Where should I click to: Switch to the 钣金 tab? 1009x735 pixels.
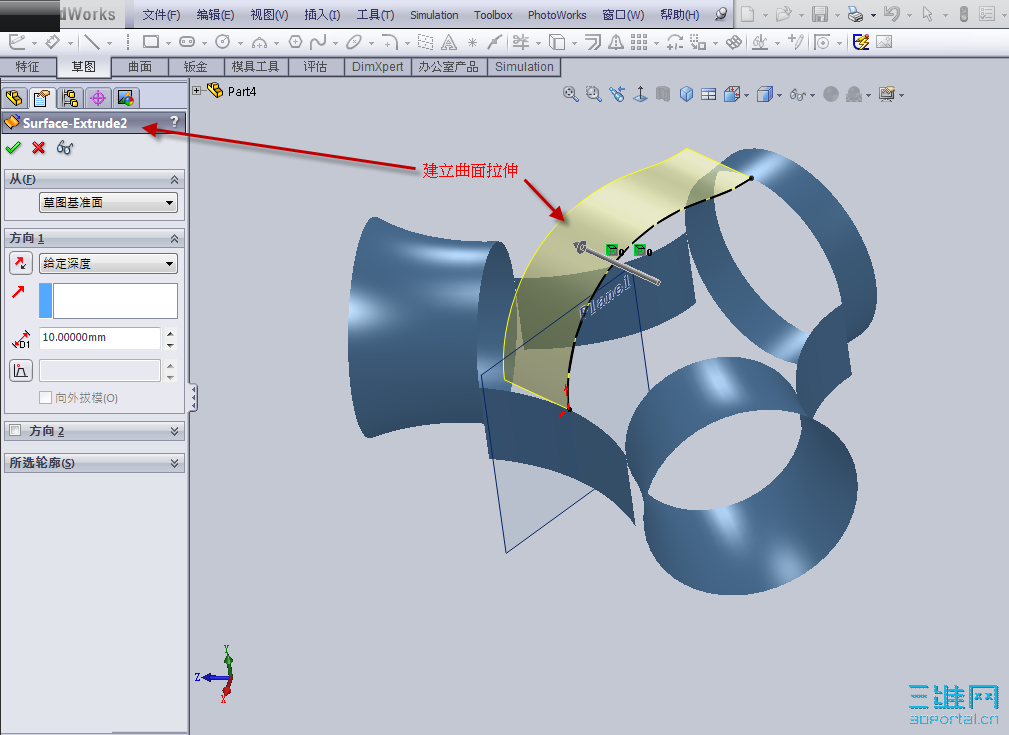(x=196, y=67)
